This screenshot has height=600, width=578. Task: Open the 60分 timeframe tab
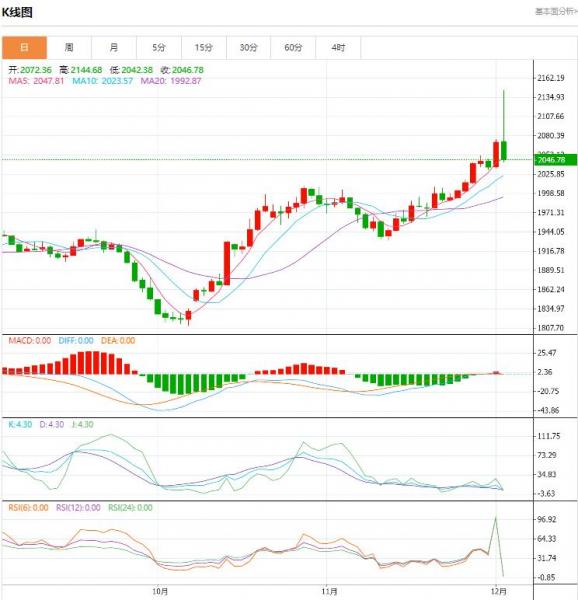click(x=293, y=47)
